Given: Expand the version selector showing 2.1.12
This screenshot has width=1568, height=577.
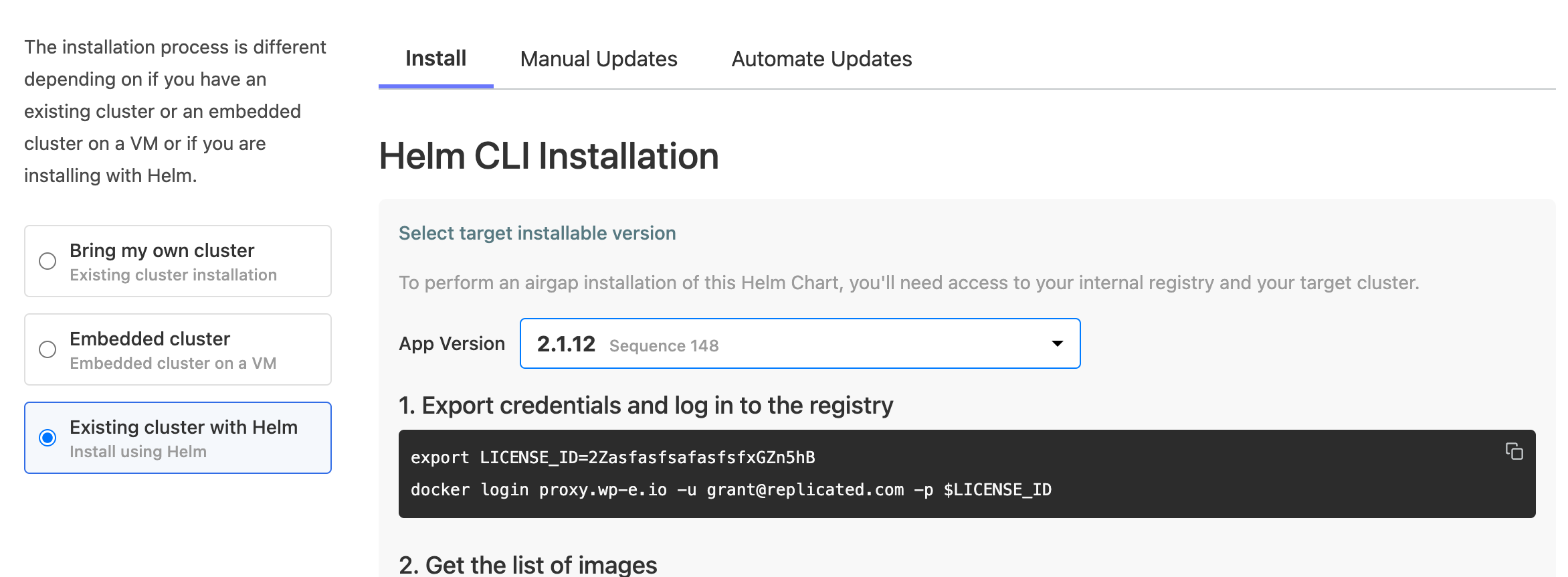Looking at the screenshot, I should [x=800, y=343].
